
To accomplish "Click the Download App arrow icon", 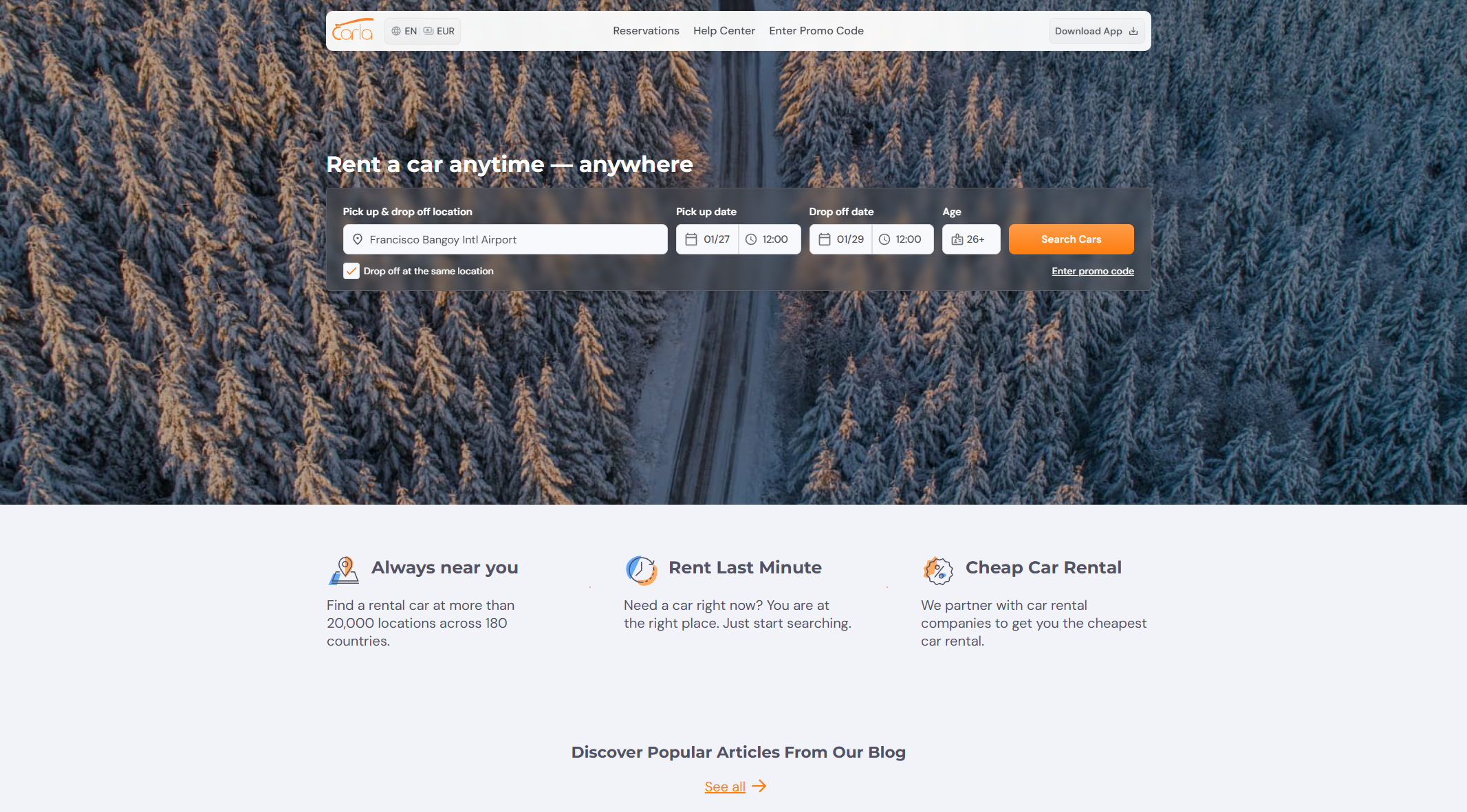I will tap(1133, 31).
